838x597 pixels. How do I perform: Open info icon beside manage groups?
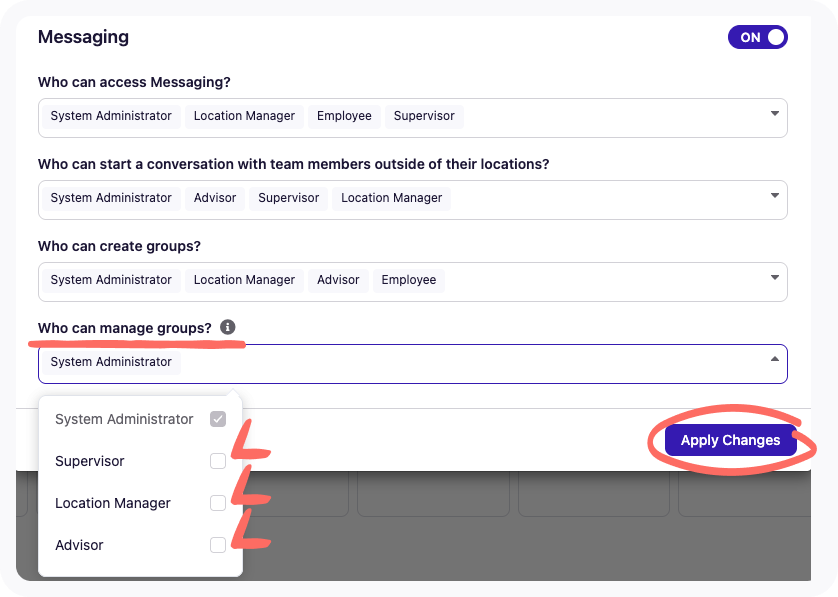228,327
